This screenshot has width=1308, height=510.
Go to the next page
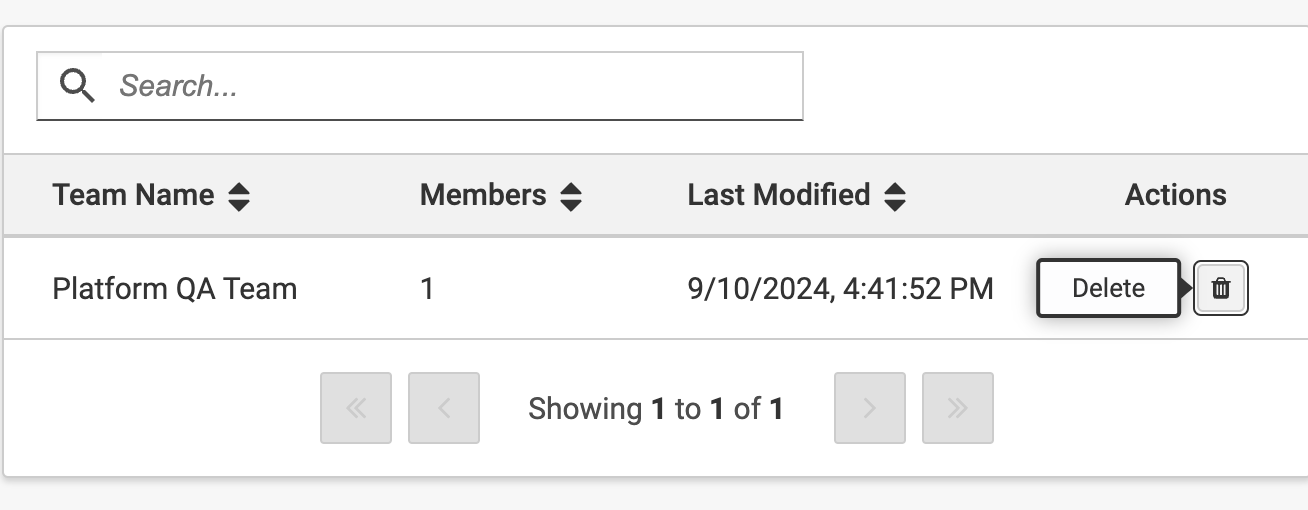[870, 408]
